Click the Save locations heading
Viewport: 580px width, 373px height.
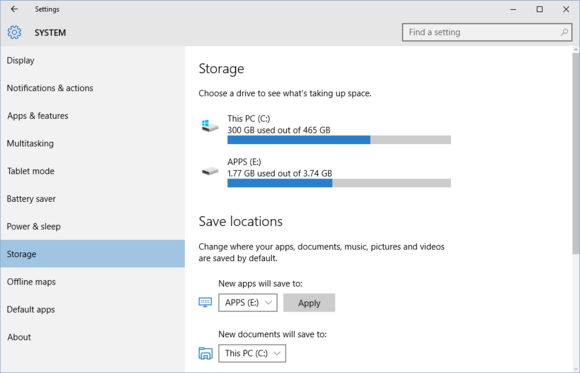[240, 221]
